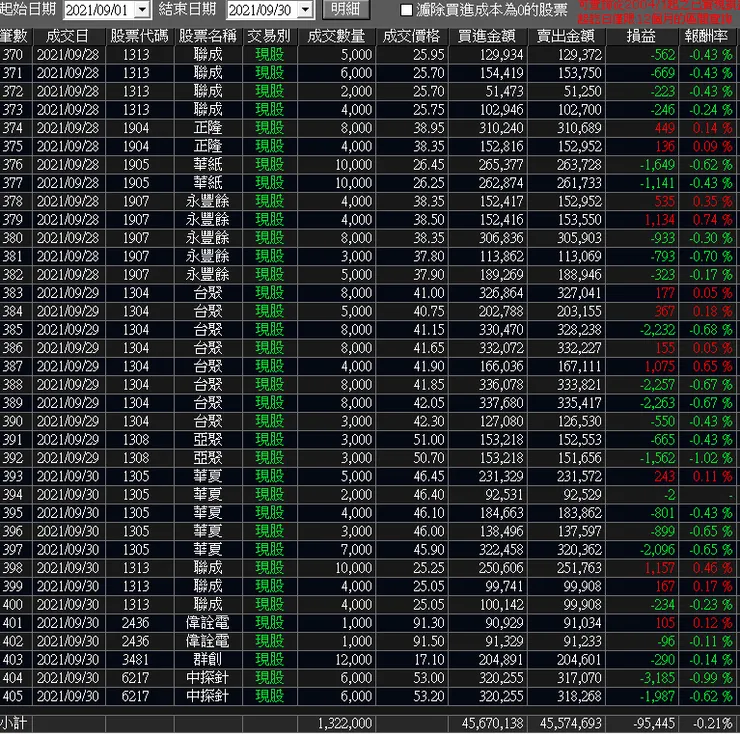Click subtotal buy amount 45,670,138
740x734 pixels.
(493, 724)
